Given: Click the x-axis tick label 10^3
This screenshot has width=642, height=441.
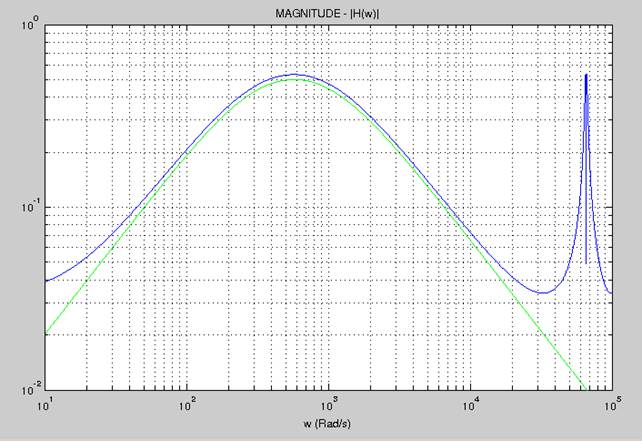Looking at the screenshot, I should tap(329, 405).
